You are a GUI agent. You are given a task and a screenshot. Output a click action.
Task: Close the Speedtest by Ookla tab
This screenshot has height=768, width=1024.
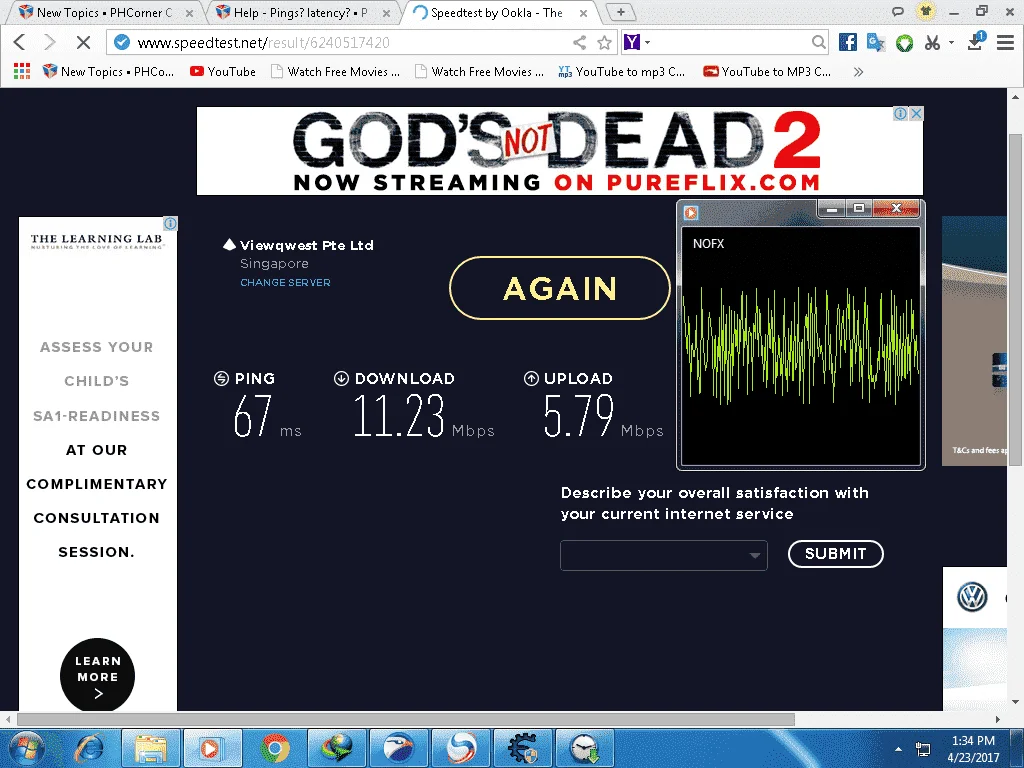pyautogui.click(x=583, y=13)
